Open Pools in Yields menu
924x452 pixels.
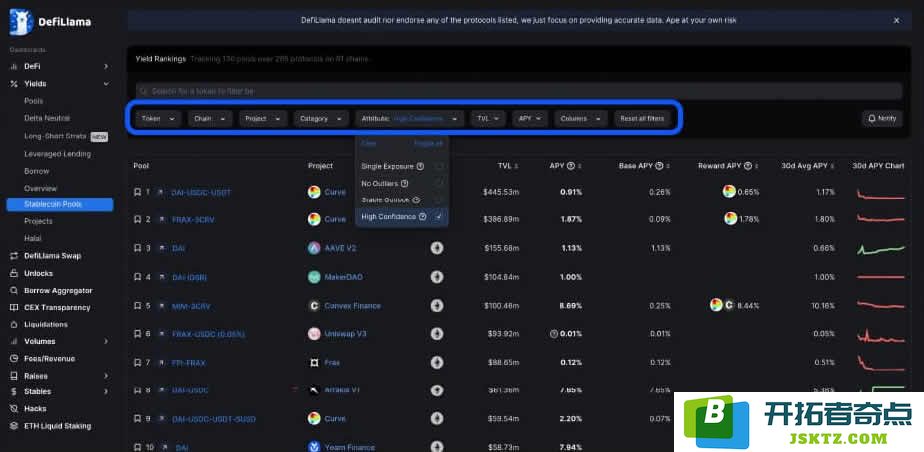point(34,101)
